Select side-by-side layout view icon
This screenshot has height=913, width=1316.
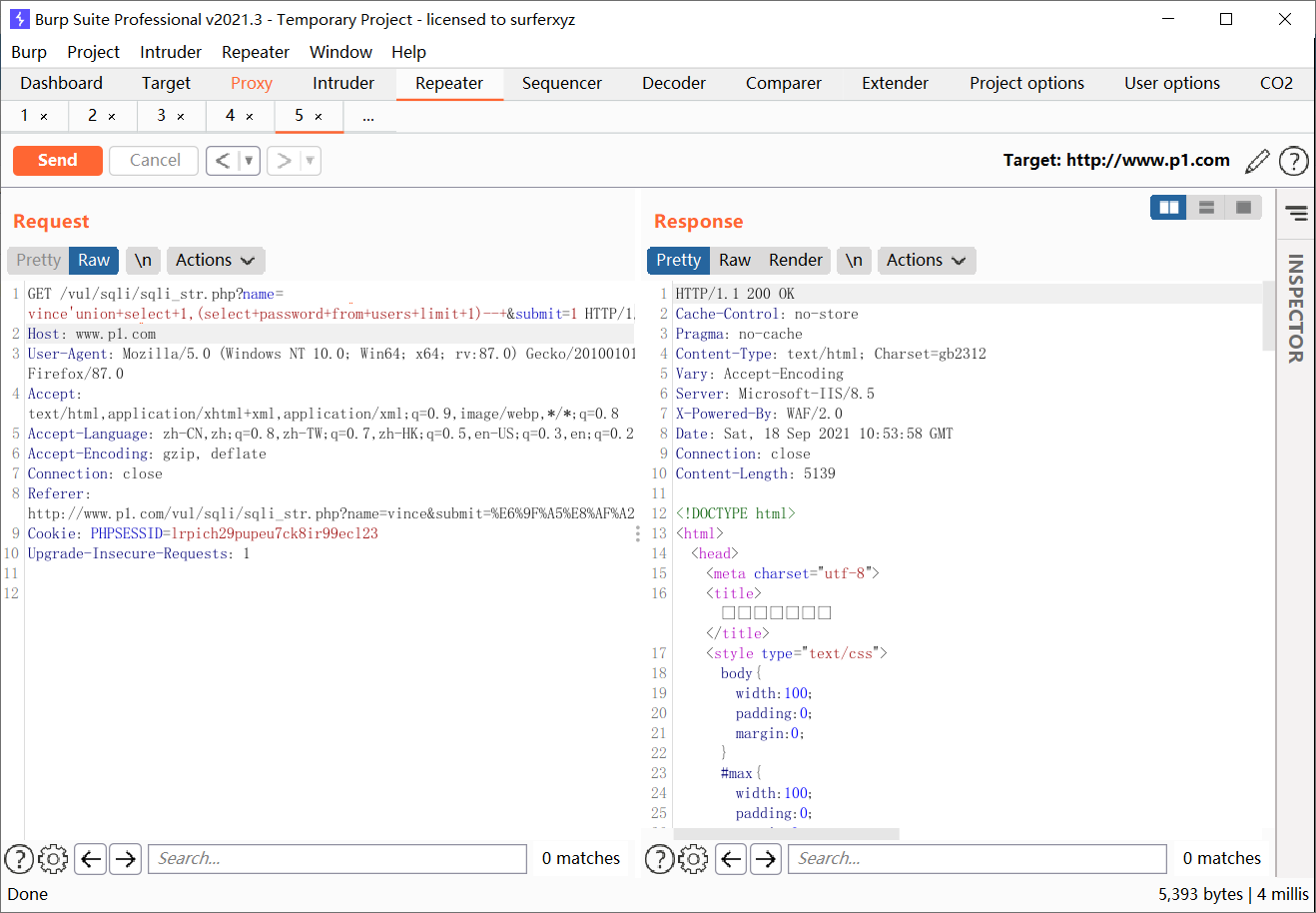1168,207
